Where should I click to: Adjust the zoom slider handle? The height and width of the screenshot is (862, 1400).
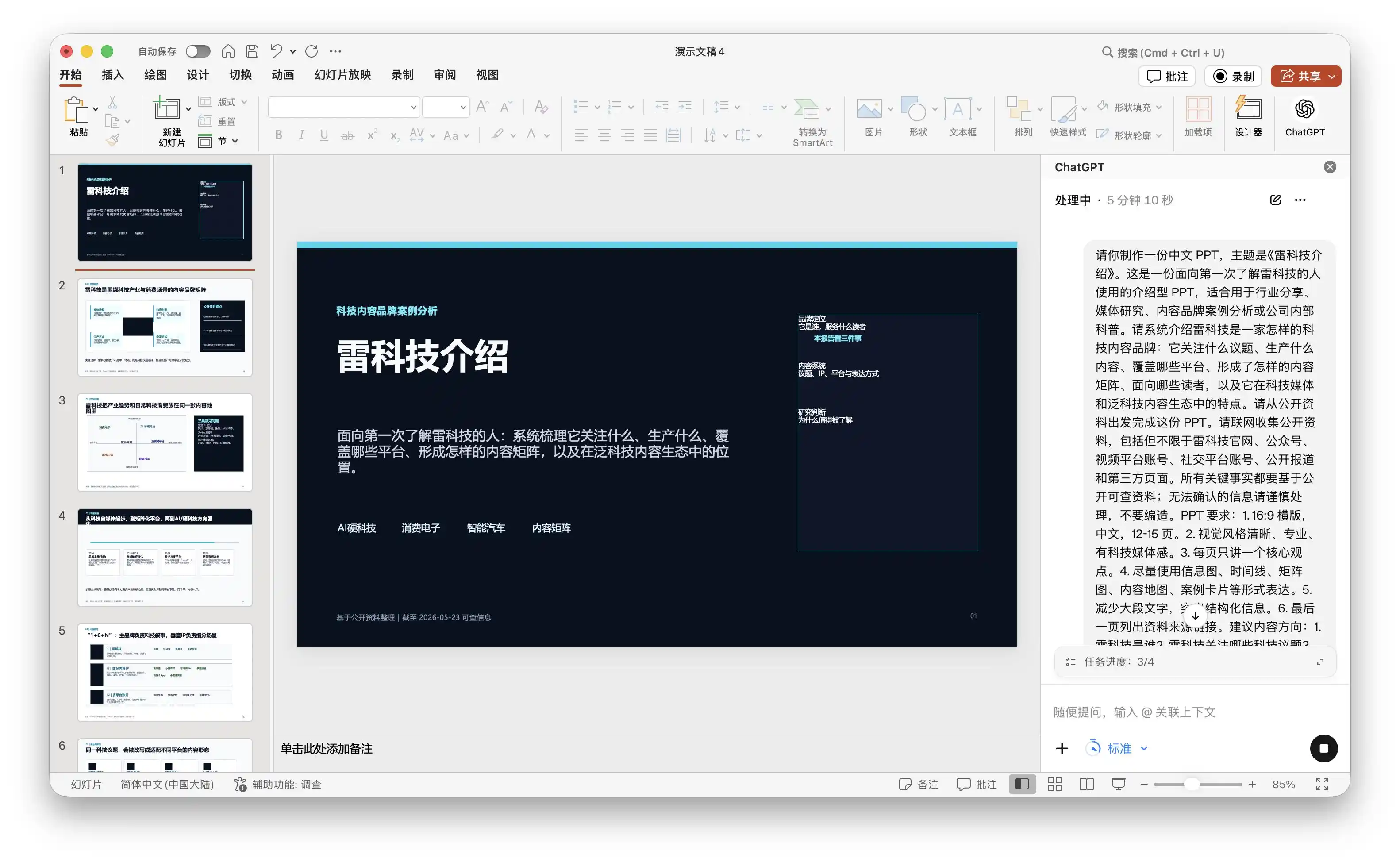click(1191, 785)
